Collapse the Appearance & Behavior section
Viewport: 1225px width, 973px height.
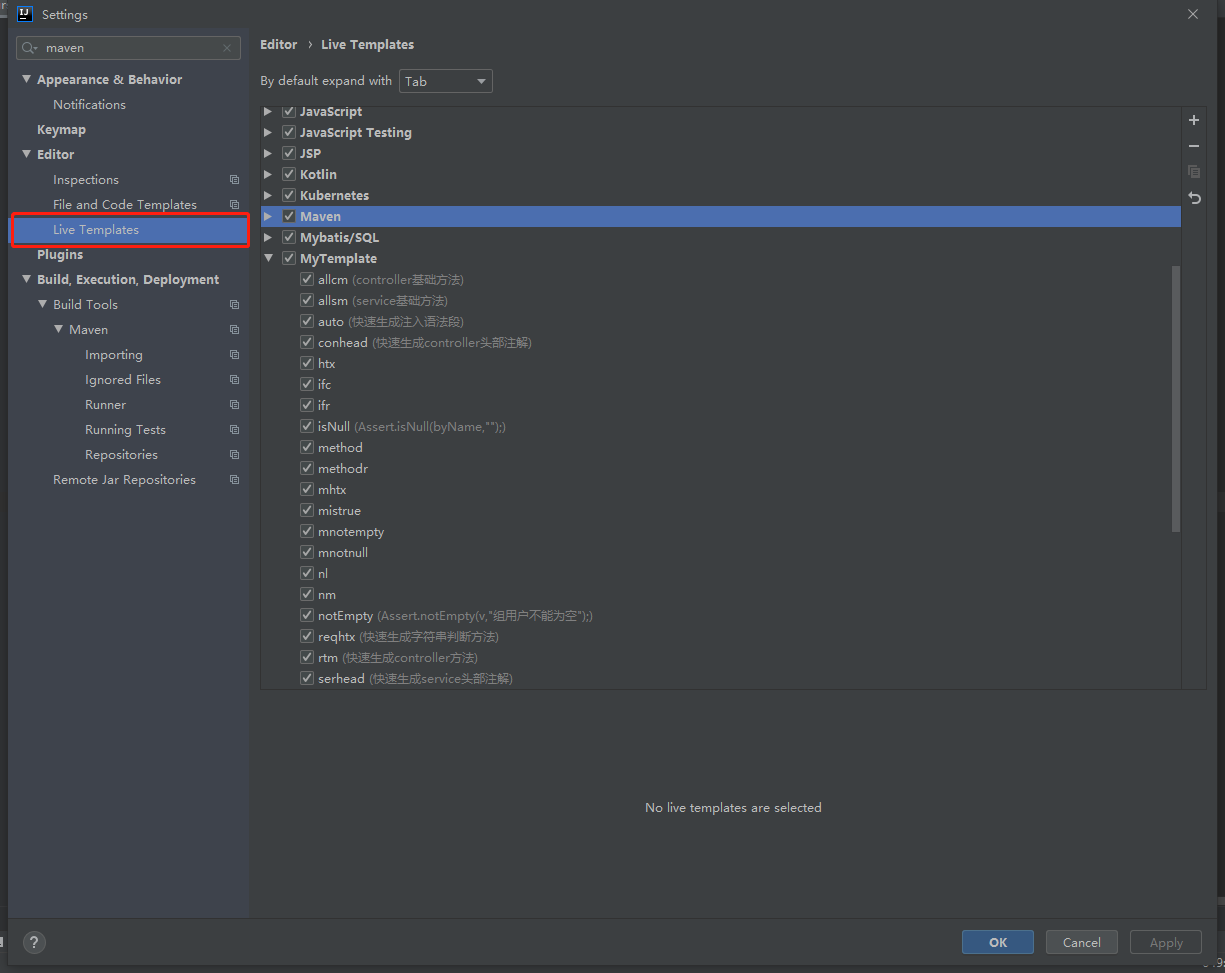coord(27,79)
